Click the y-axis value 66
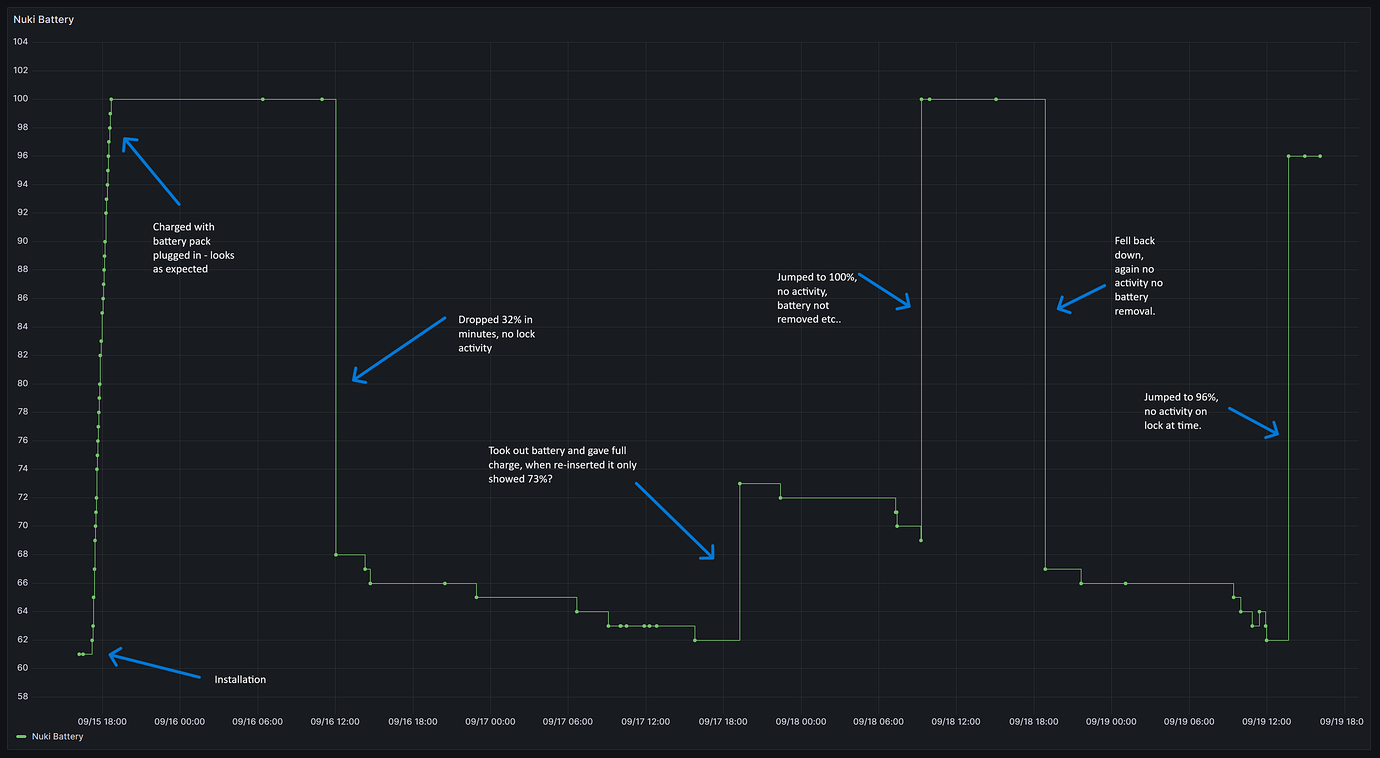The height and width of the screenshot is (758, 1380). (22, 583)
